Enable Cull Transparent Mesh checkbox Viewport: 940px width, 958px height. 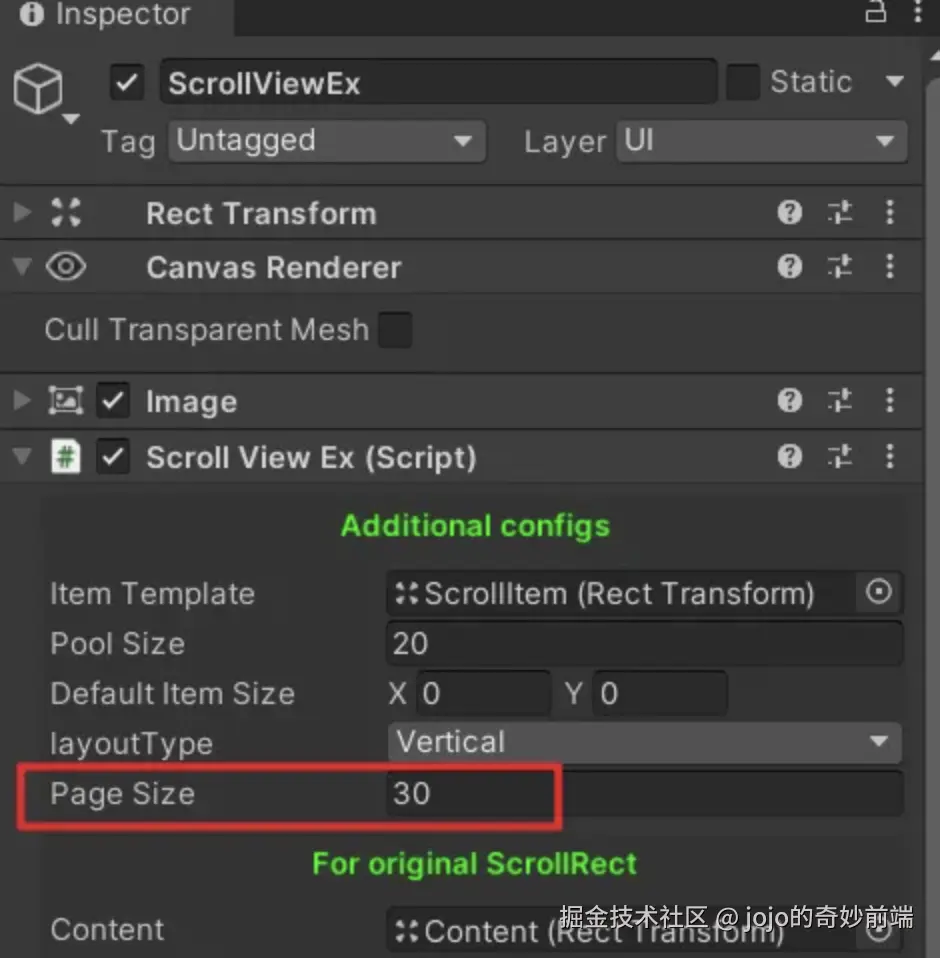(395, 329)
